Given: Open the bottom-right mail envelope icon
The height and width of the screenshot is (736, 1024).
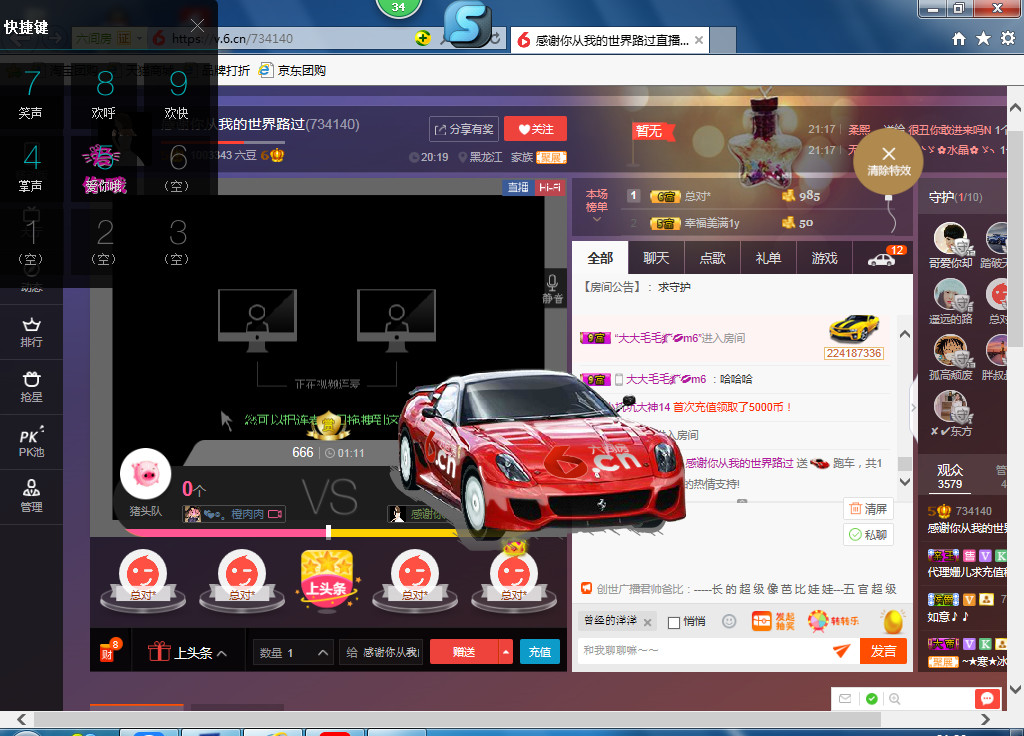Looking at the screenshot, I should click(x=845, y=699).
